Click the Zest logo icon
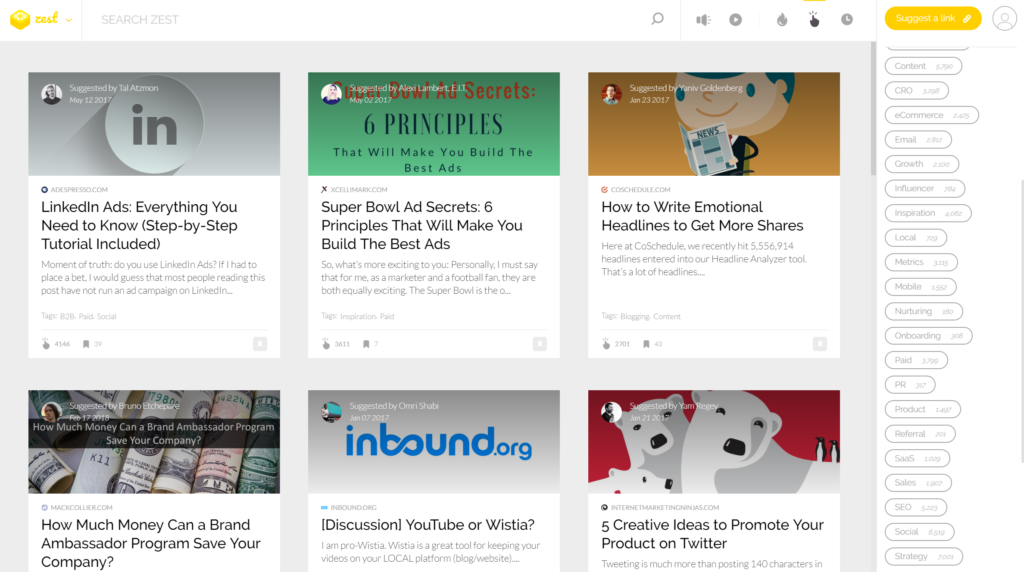This screenshot has width=1024, height=572. 20,19
